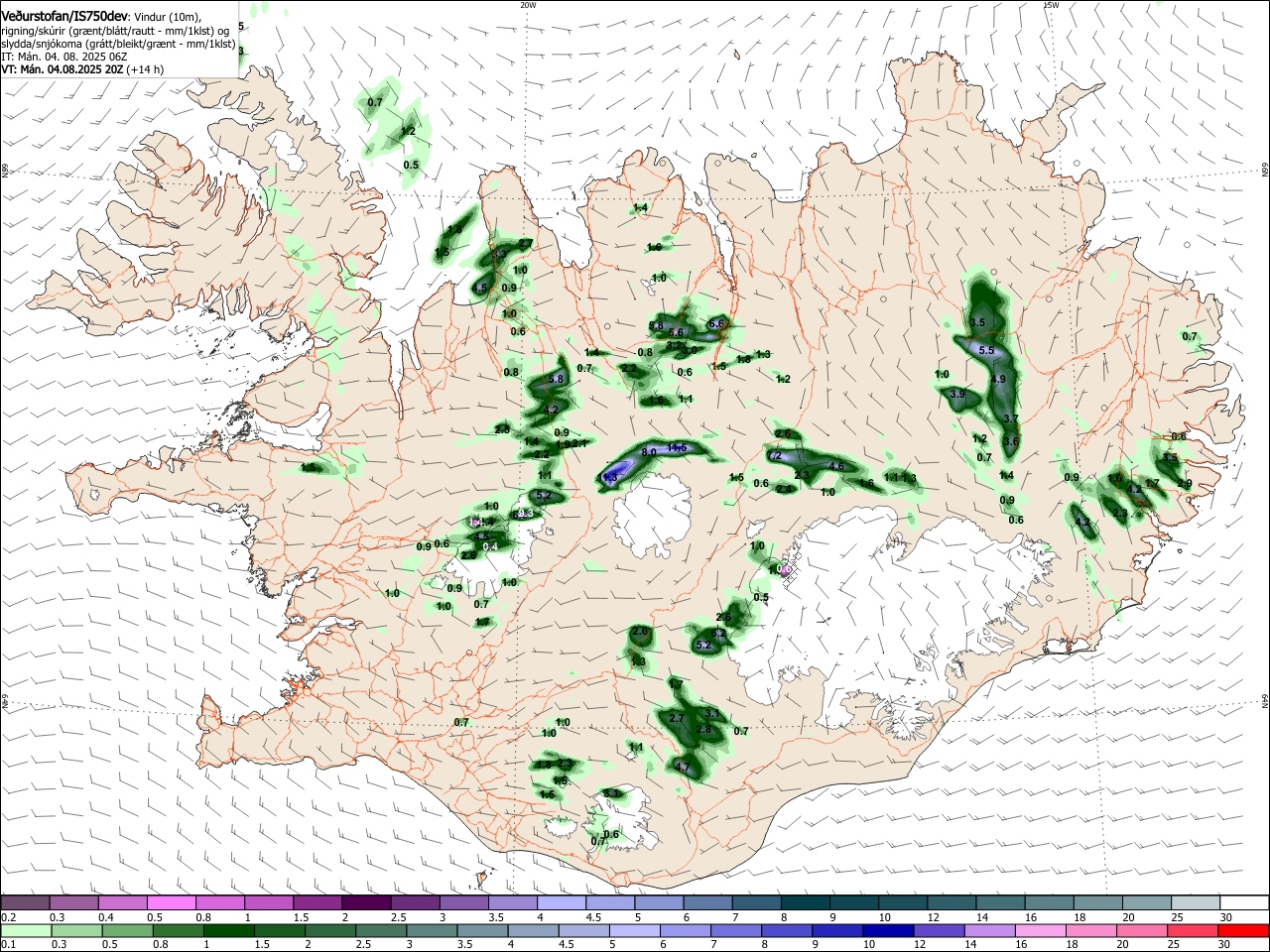The height and width of the screenshot is (952, 1270).
Task: Click the 7.2 precipitation value on the map
Action: click(x=776, y=456)
